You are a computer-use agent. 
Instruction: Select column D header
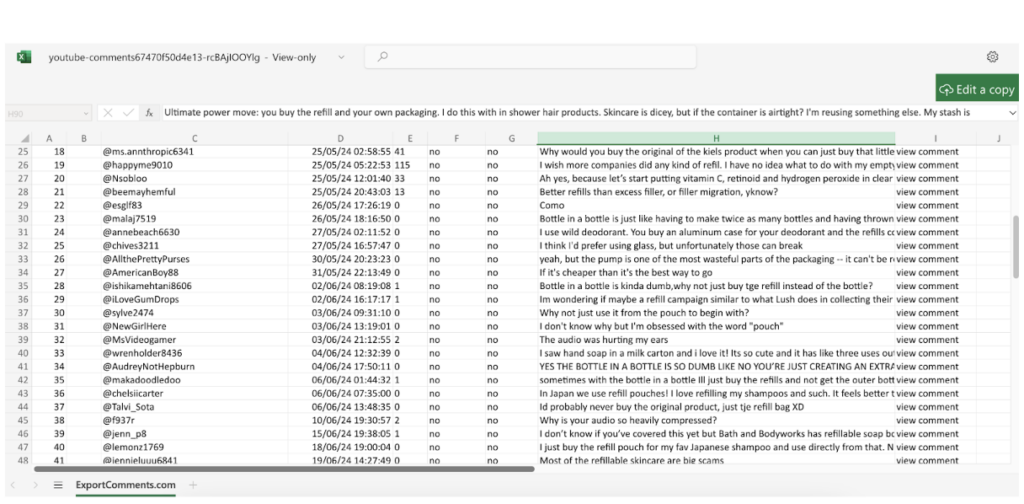click(340, 138)
